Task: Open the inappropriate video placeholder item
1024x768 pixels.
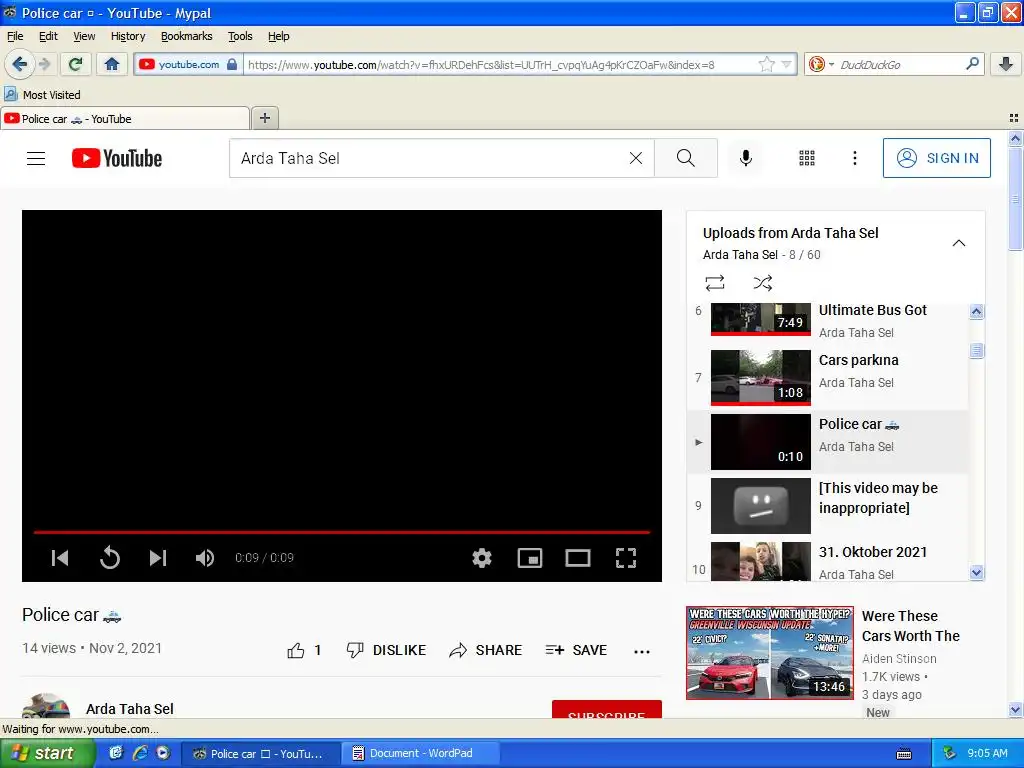Action: tap(828, 505)
